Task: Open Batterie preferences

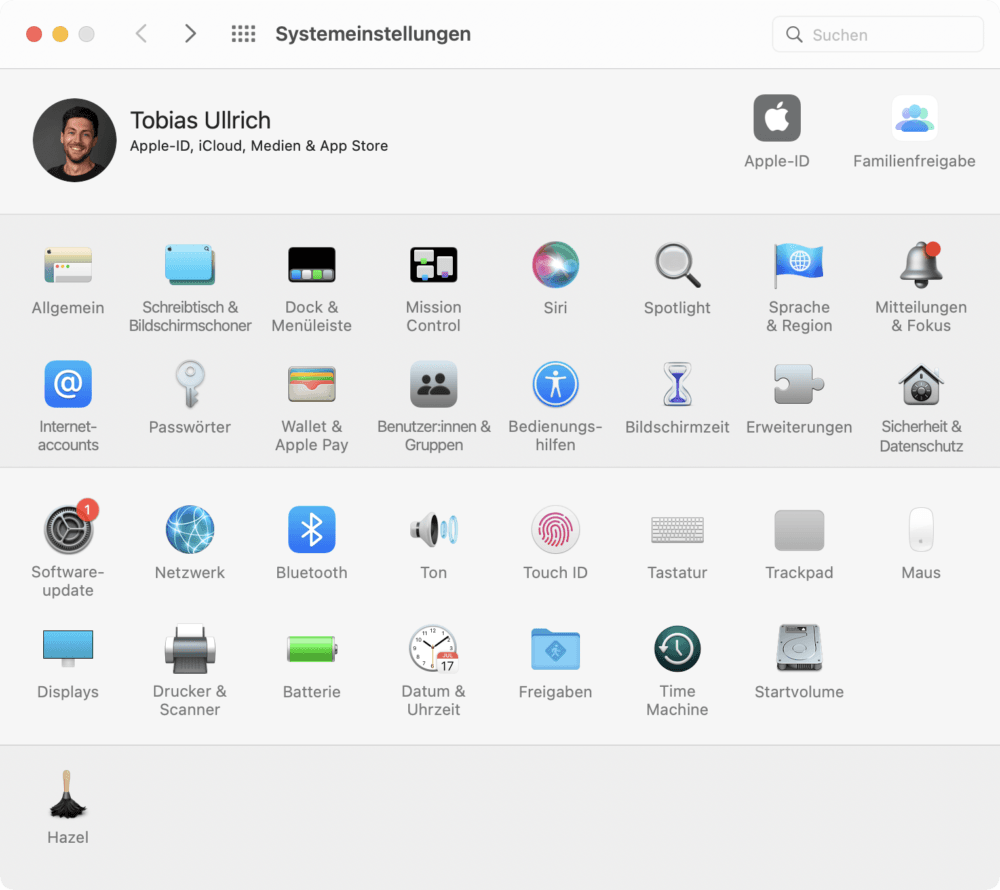Action: click(x=312, y=649)
